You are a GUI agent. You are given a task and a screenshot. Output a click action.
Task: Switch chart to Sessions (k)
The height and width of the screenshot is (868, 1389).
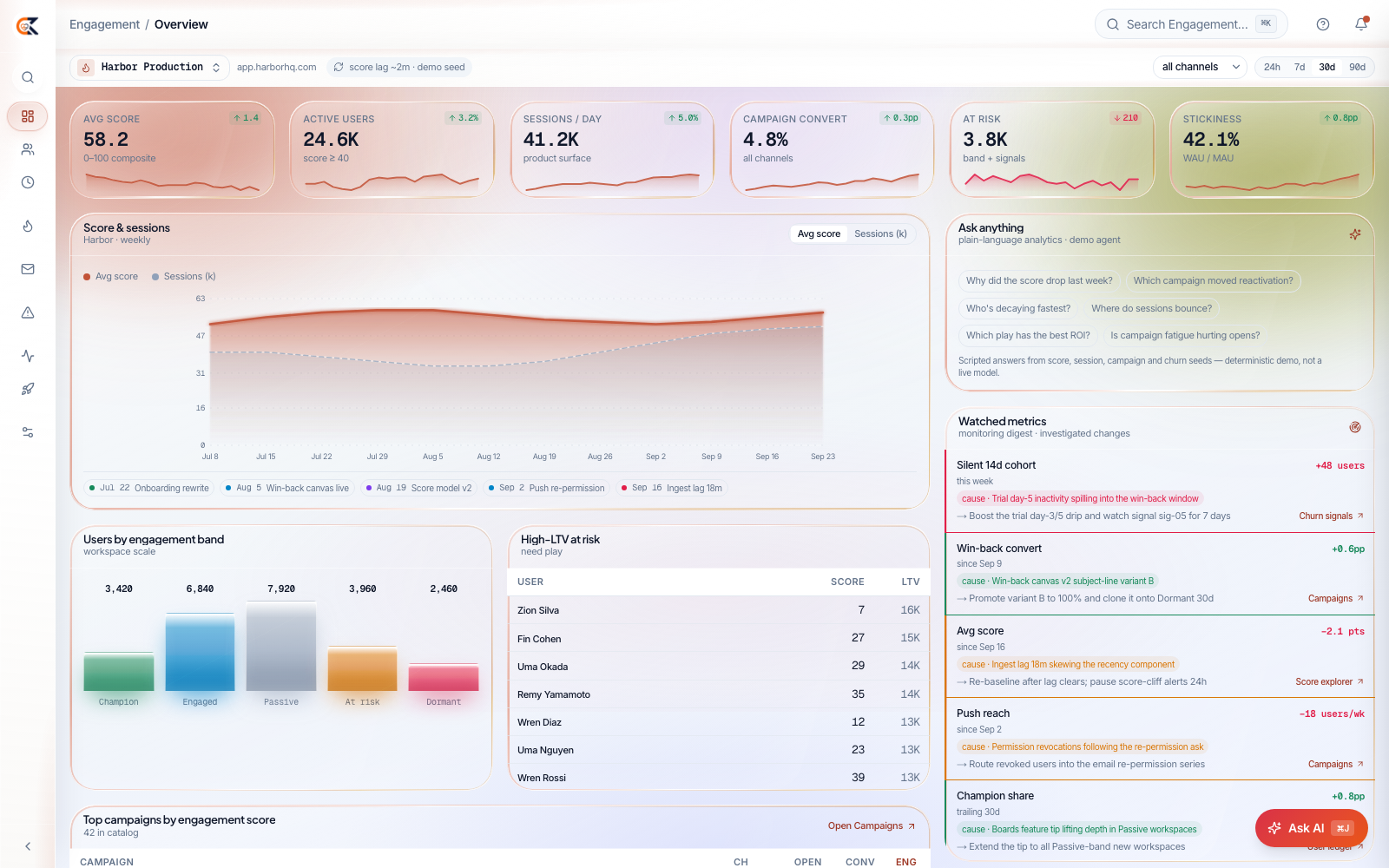(x=880, y=233)
